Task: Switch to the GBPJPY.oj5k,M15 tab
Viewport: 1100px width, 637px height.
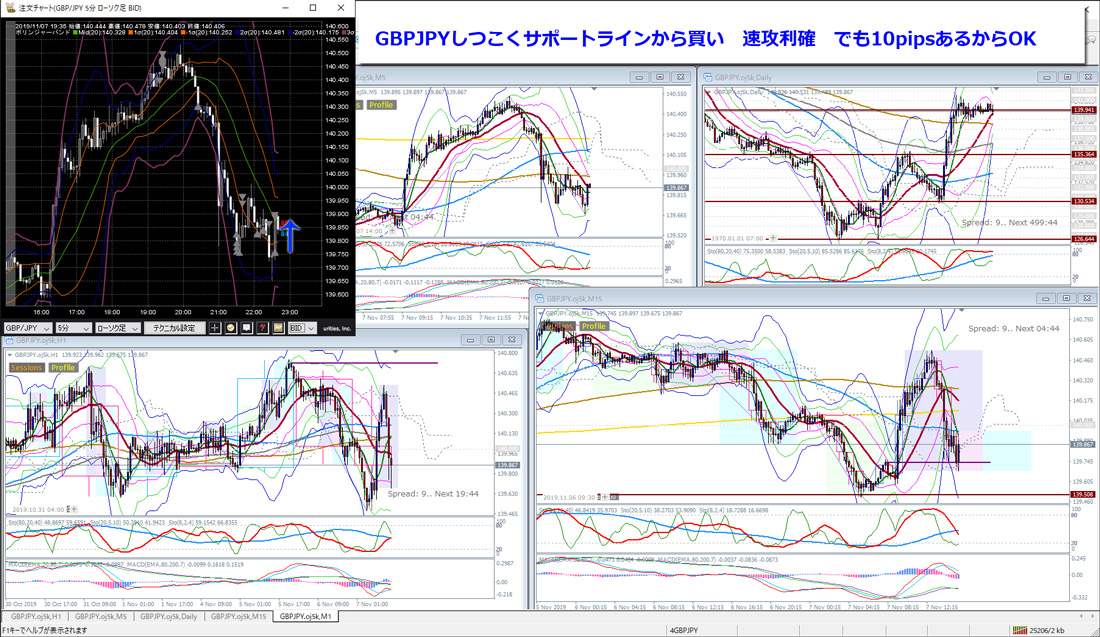Action: (239, 617)
